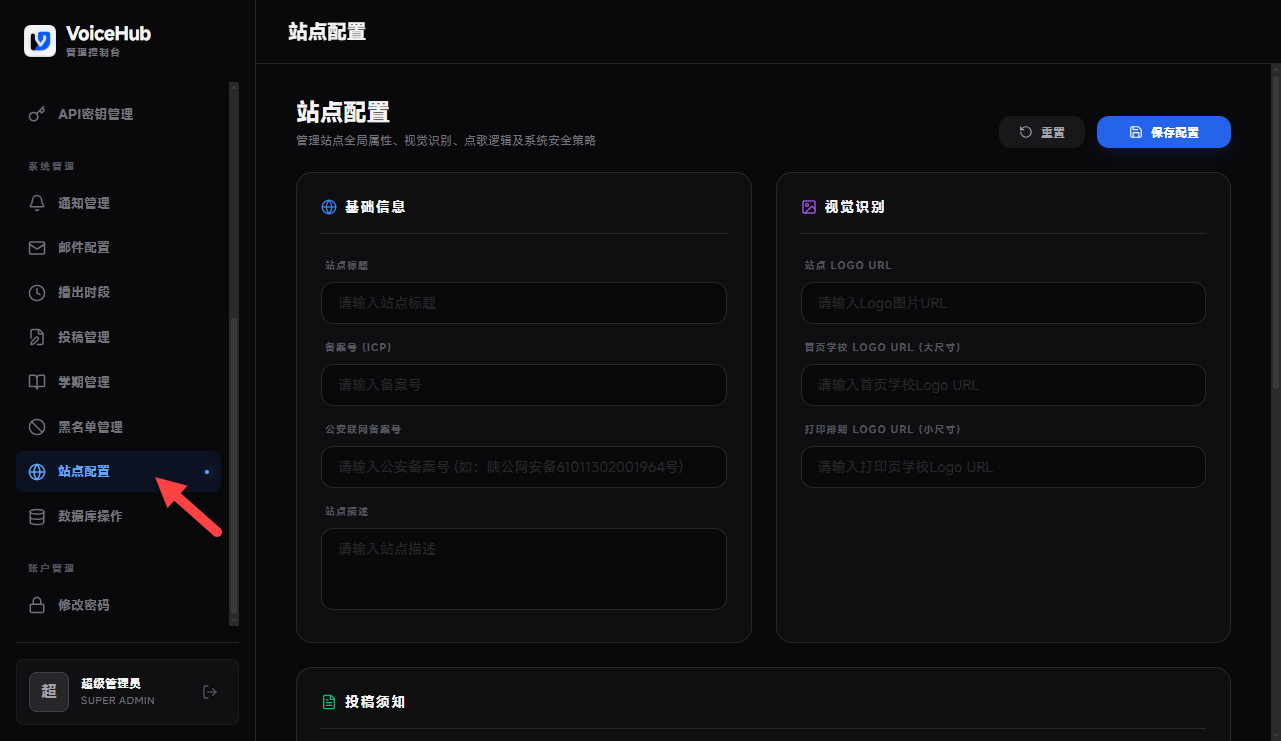This screenshot has width=1281, height=741.
Task: Click the bell icon for 通知管理
Action: [x=37, y=203]
